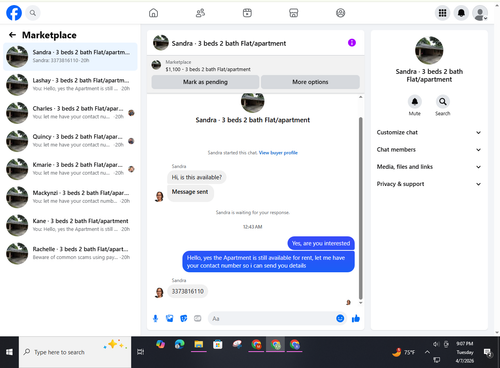The width and height of the screenshot is (500, 368).
Task: Open the Windows notification center icon
Action: [488, 352]
